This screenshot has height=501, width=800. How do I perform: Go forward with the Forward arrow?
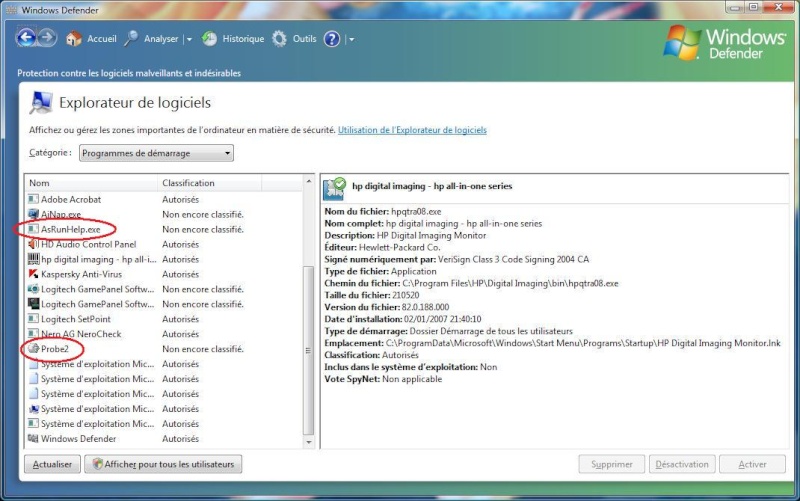click(x=47, y=38)
